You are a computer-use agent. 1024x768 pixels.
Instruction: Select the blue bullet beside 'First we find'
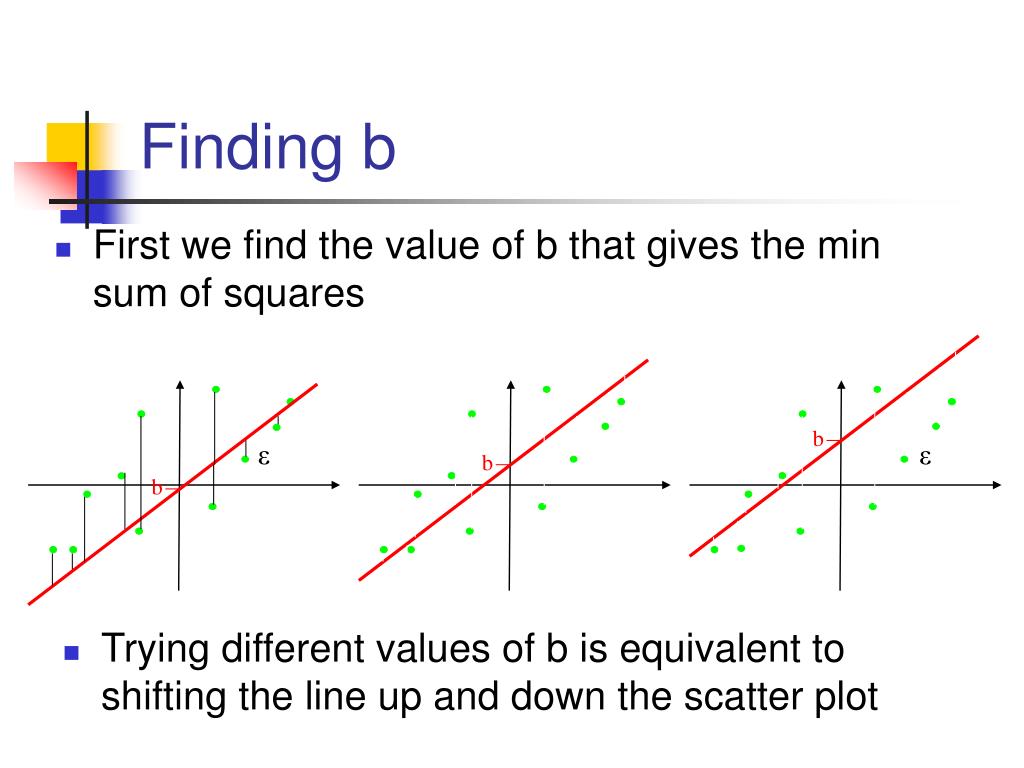[63, 249]
